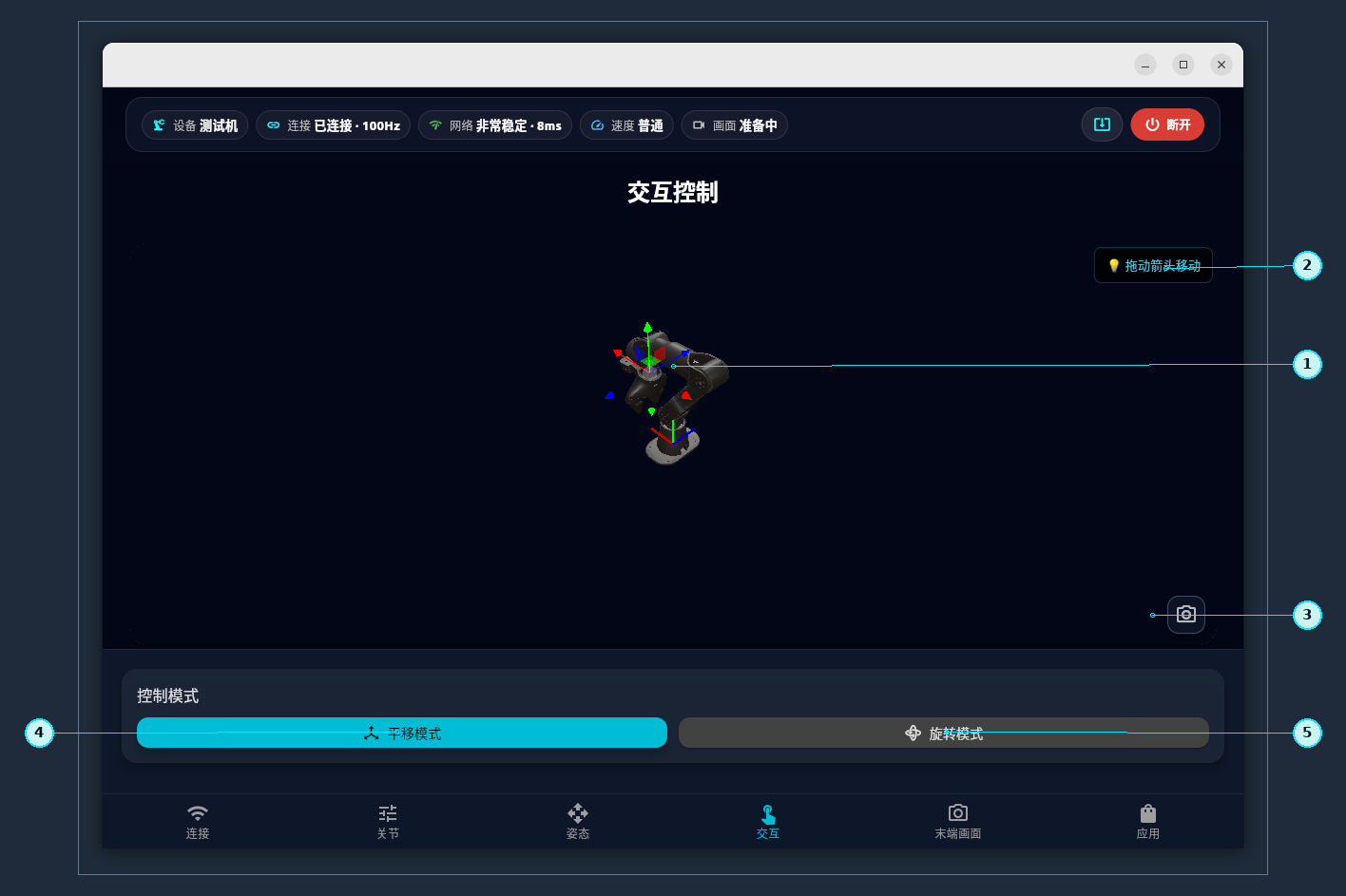The height and width of the screenshot is (896, 1346).
Task: Open the 关节 joints tab
Action: pos(388,822)
